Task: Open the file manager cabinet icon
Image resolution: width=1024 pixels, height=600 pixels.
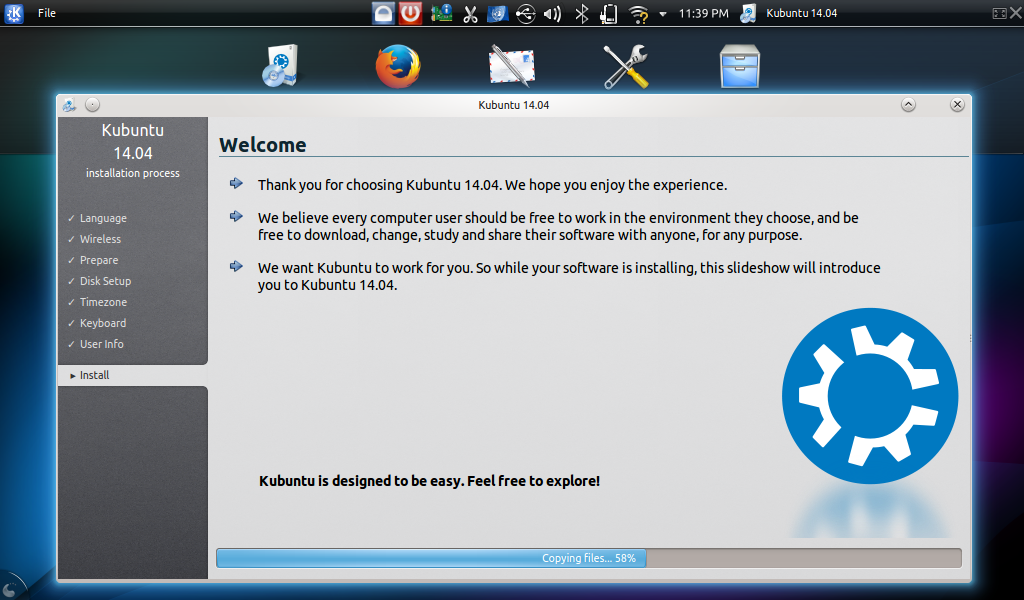Action: (x=740, y=66)
